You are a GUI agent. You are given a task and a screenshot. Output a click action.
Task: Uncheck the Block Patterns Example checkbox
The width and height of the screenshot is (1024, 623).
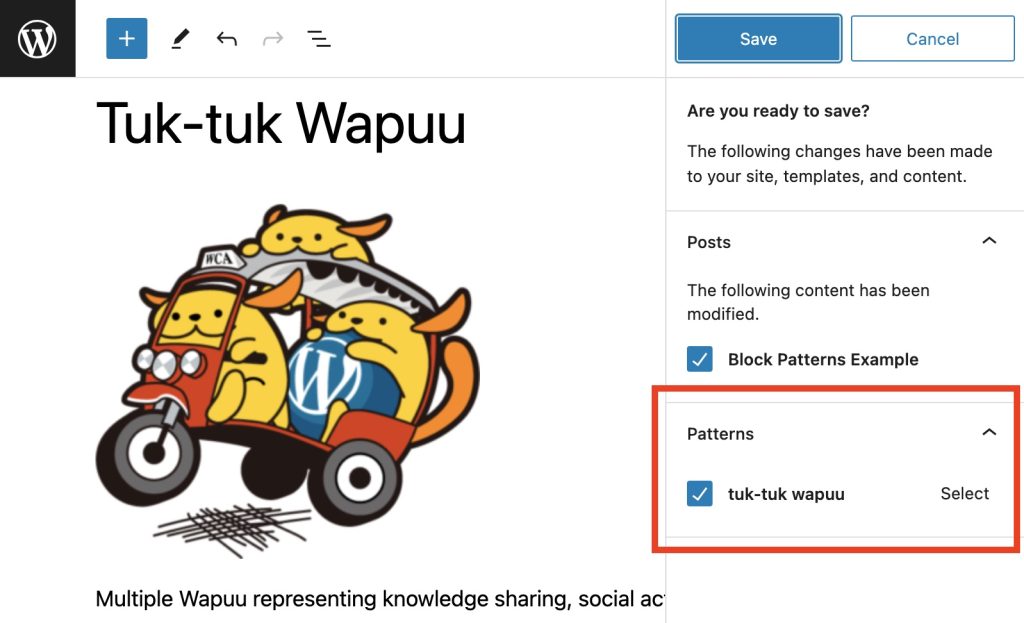tap(700, 359)
